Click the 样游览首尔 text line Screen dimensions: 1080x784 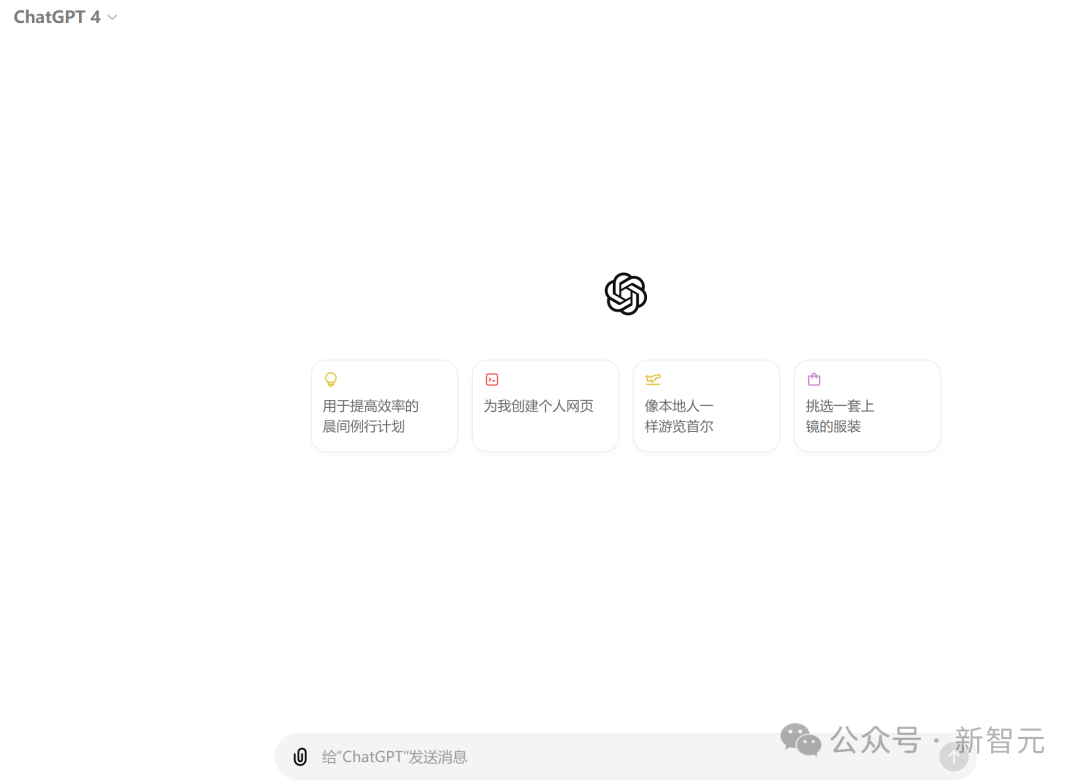[679, 427]
